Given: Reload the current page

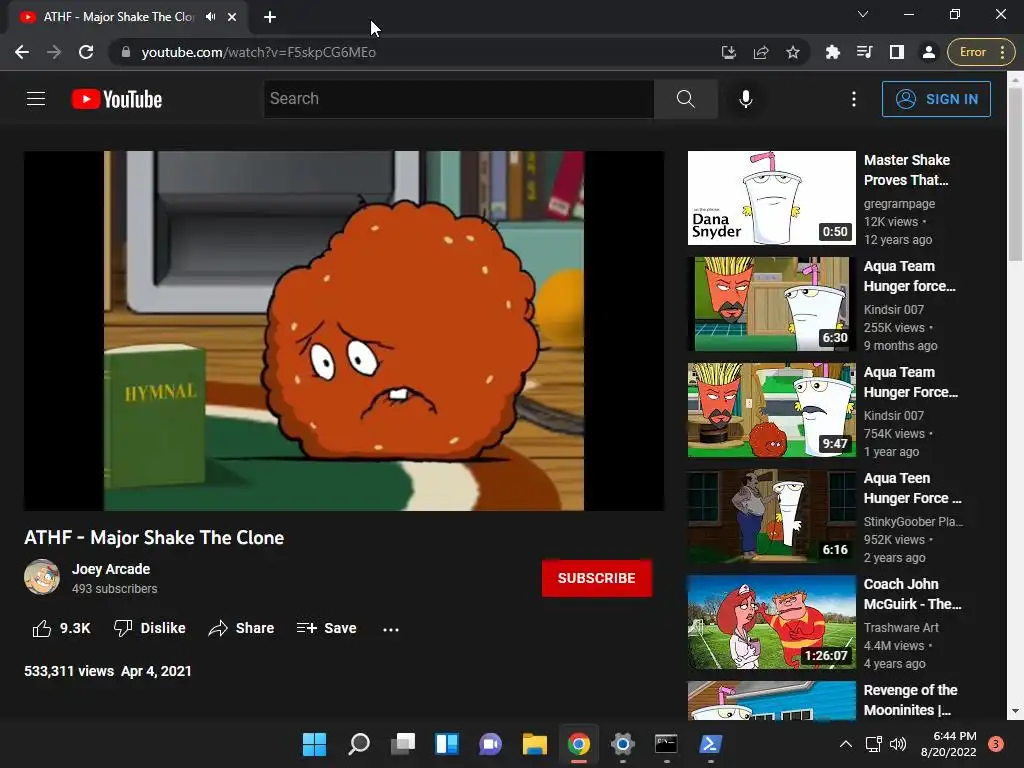Looking at the screenshot, I should 86,52.
